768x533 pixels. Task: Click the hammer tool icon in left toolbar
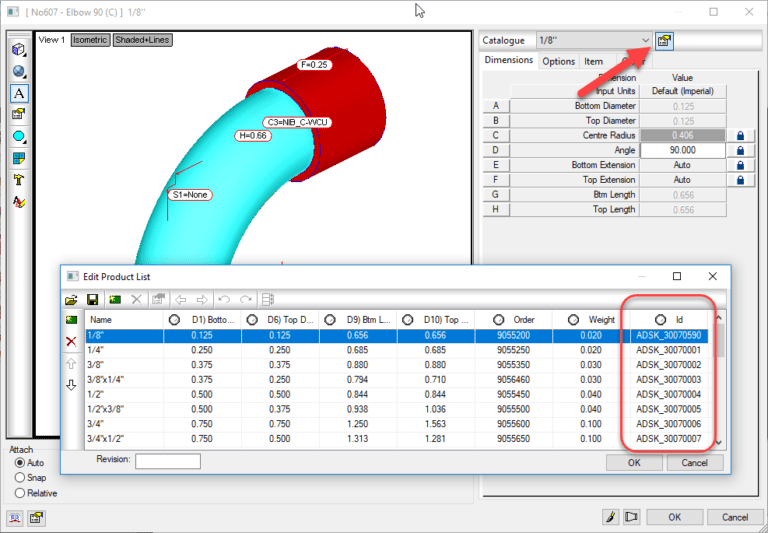19,180
